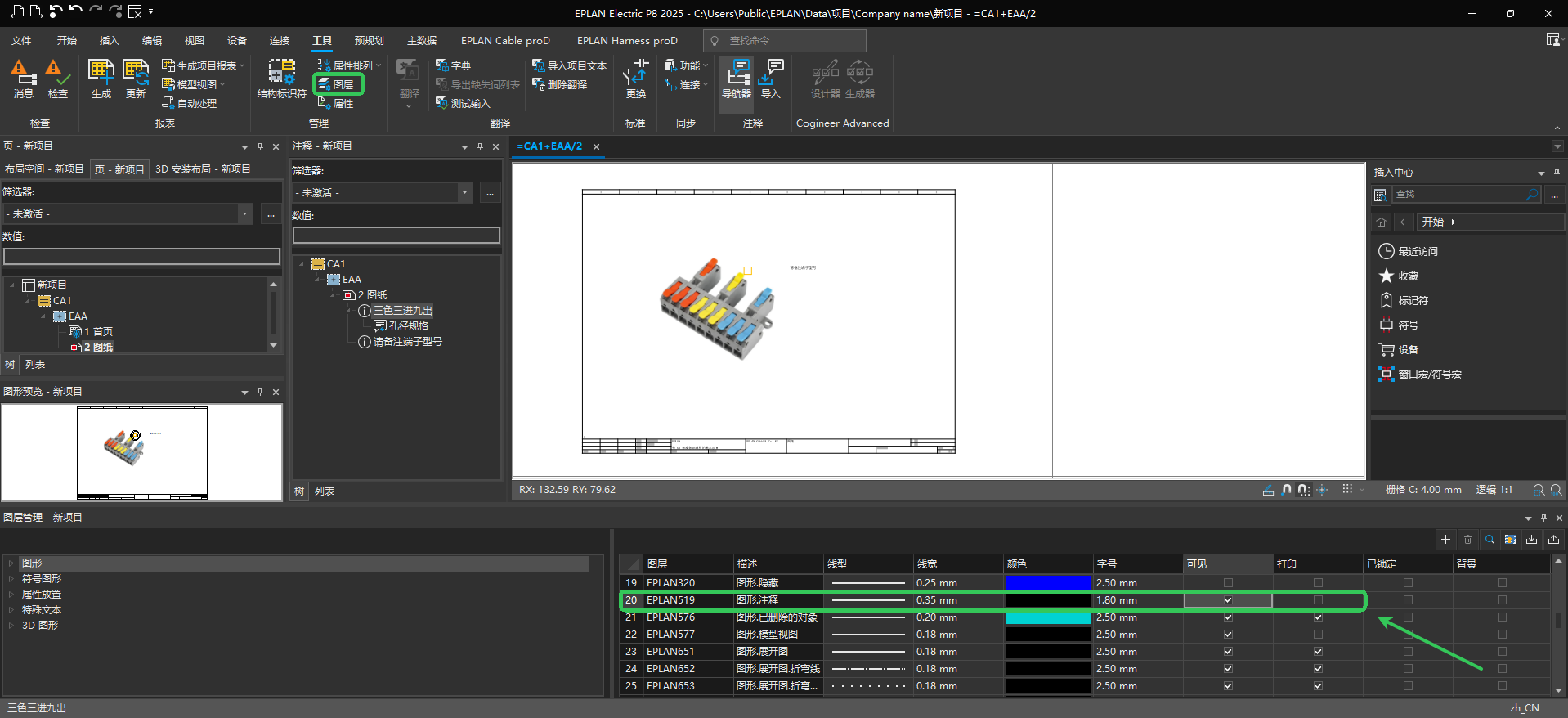
Task: Expand the 符号图形 layer tree node
Action: [11, 579]
